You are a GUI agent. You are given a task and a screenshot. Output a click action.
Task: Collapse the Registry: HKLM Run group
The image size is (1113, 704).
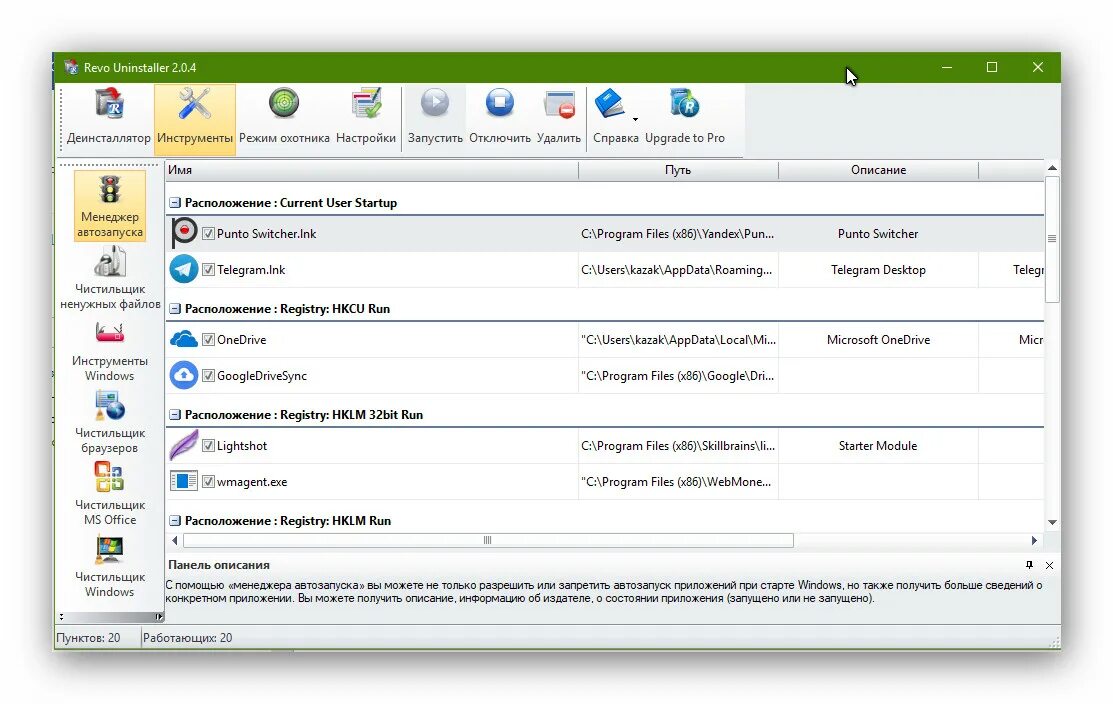pyautogui.click(x=175, y=521)
